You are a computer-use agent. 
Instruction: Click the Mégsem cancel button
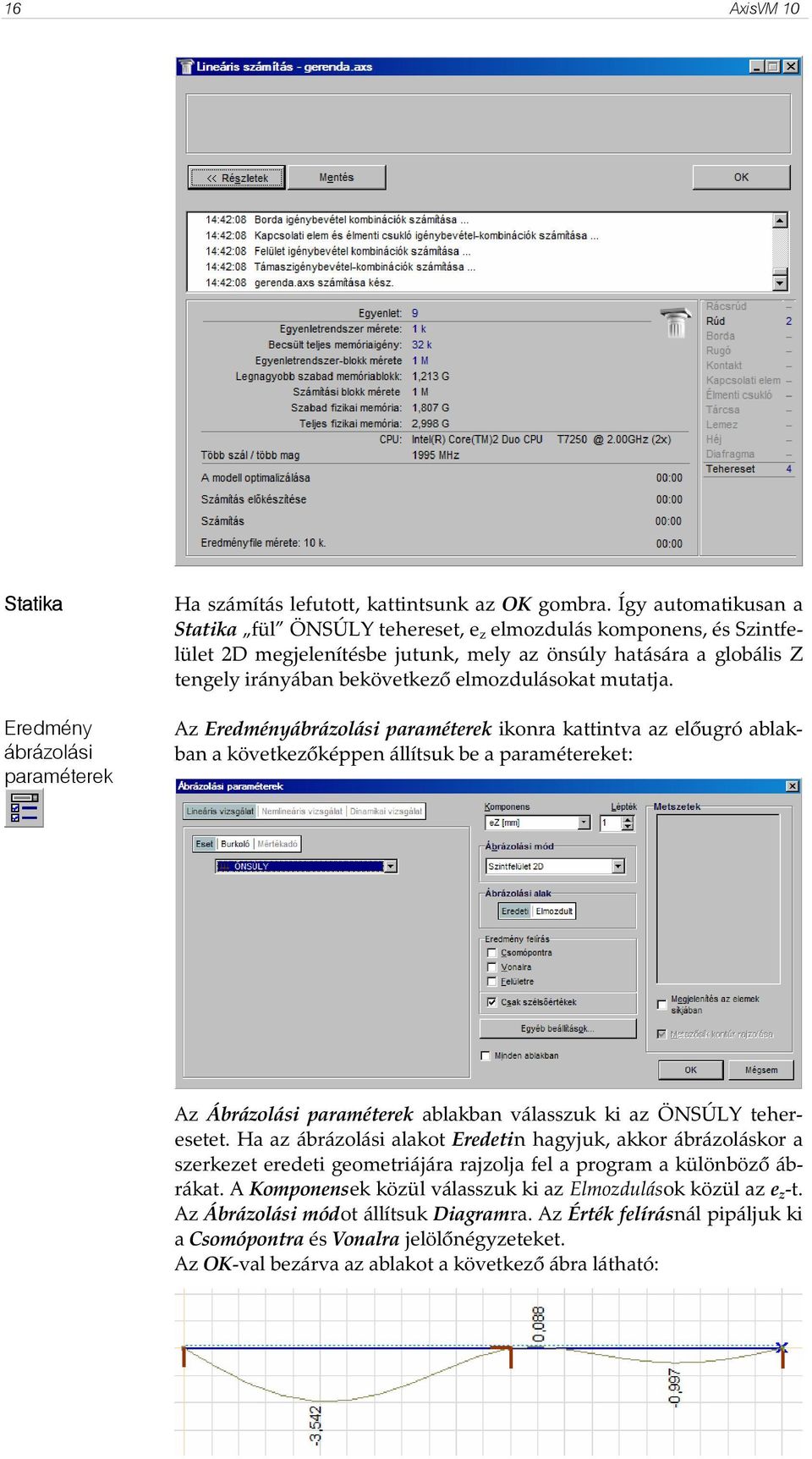point(761,1070)
